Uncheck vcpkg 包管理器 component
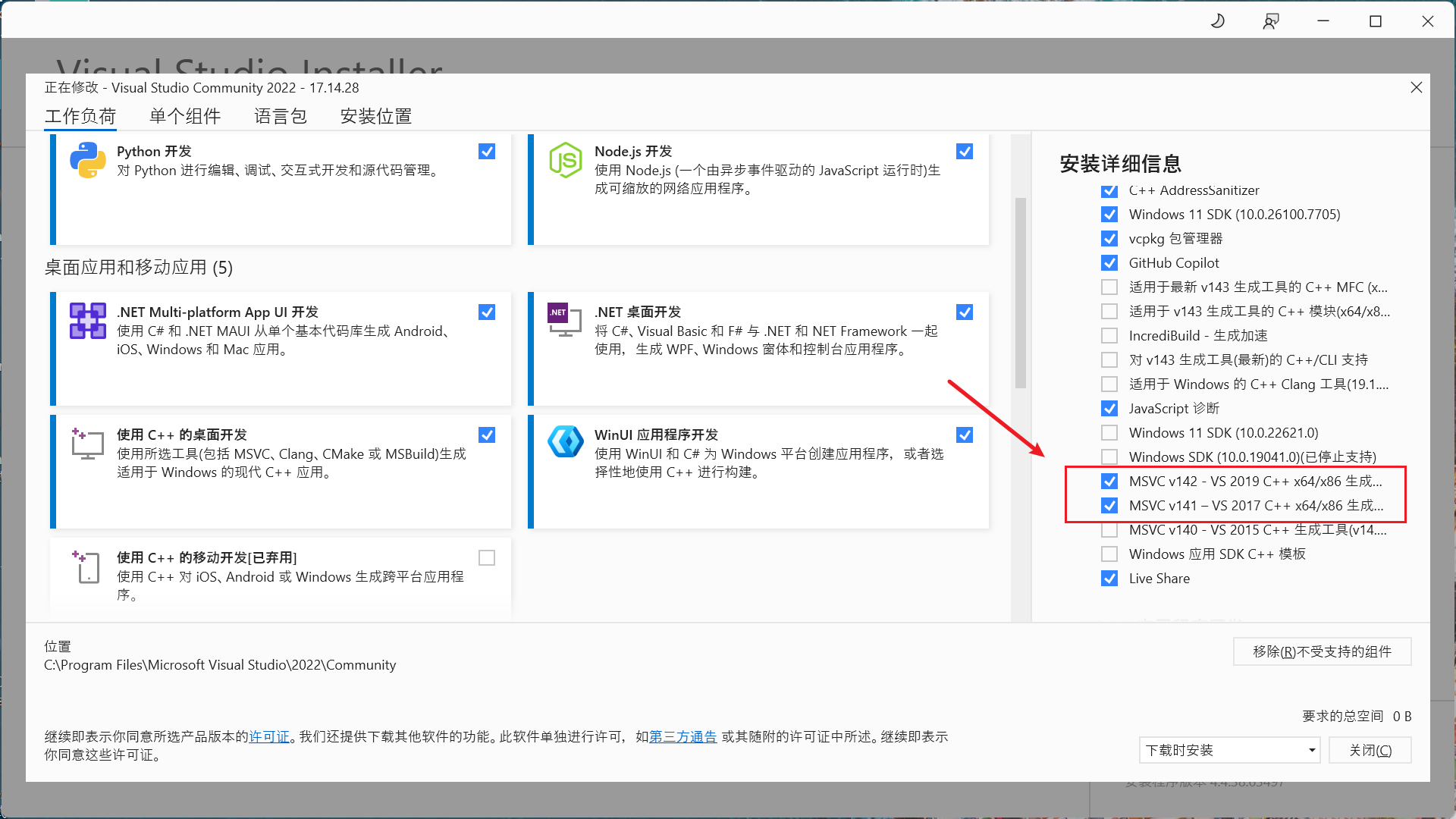This screenshot has width=1456, height=819. [1109, 239]
